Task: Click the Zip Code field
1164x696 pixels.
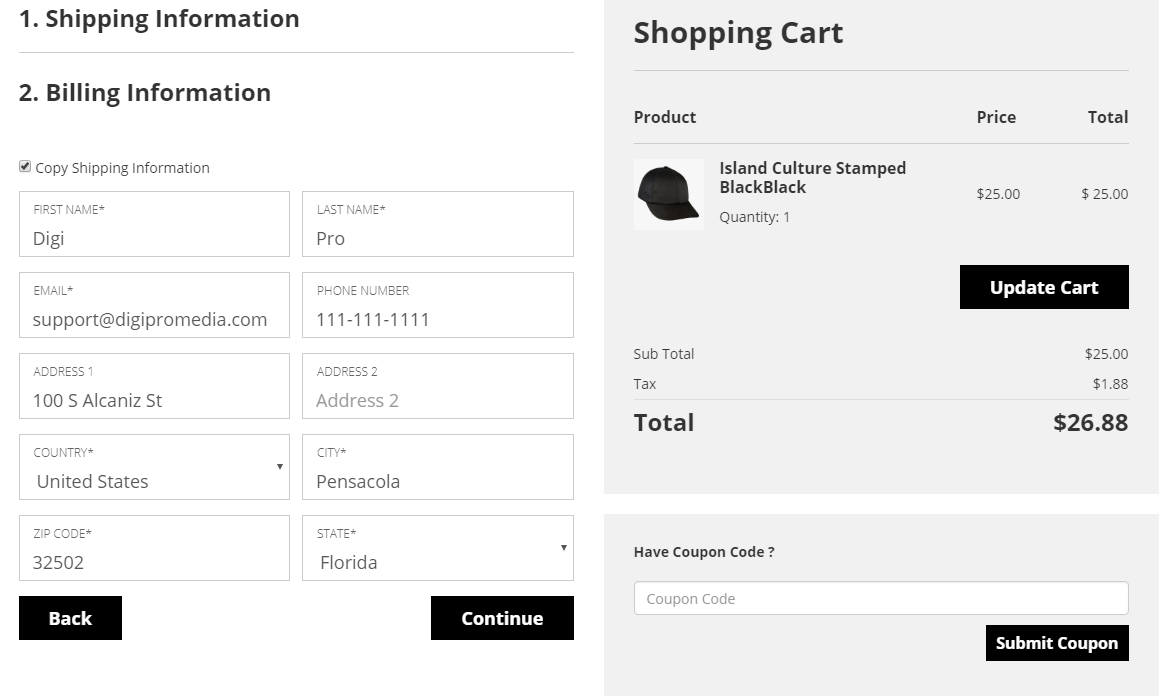Action: pyautogui.click(x=154, y=562)
